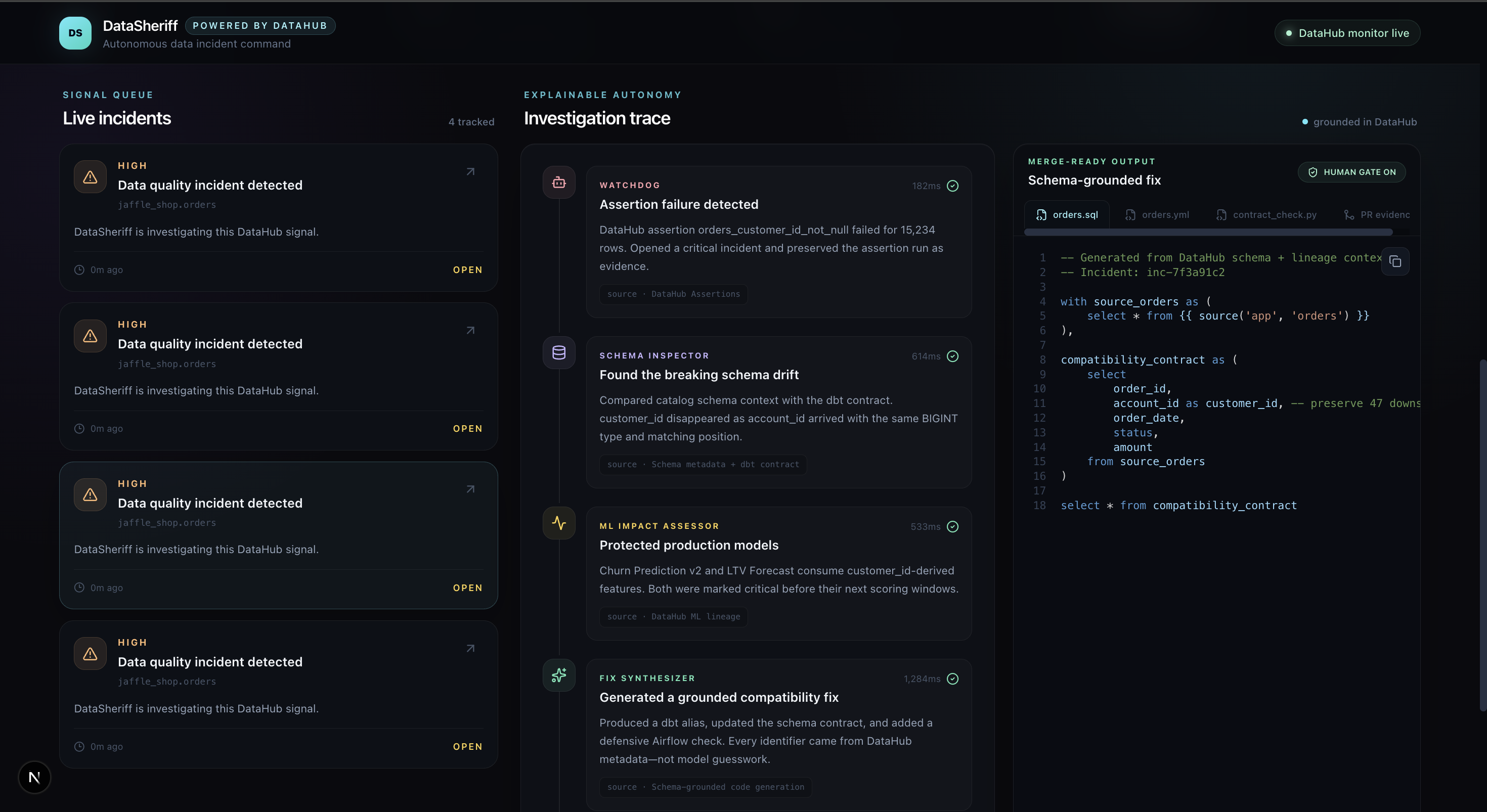Image resolution: width=1487 pixels, height=812 pixels.
Task: Open the Found the breaking schema drift step
Action: [779, 412]
